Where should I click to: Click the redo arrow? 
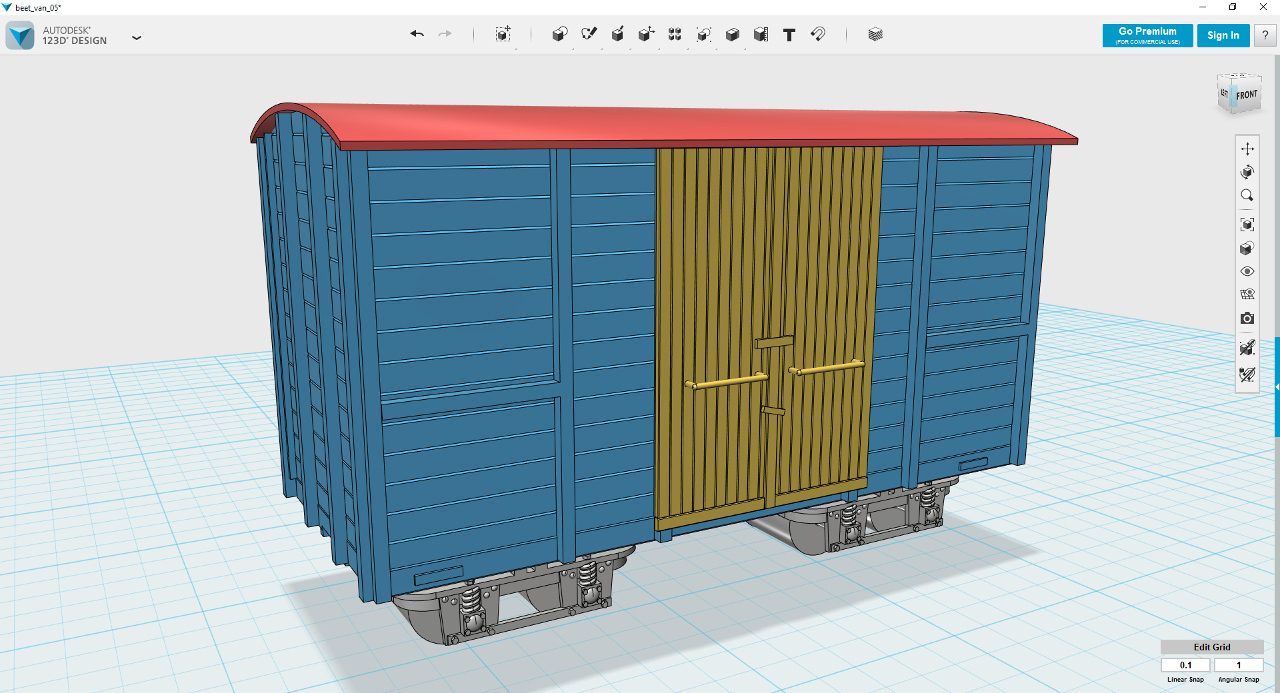pos(445,34)
